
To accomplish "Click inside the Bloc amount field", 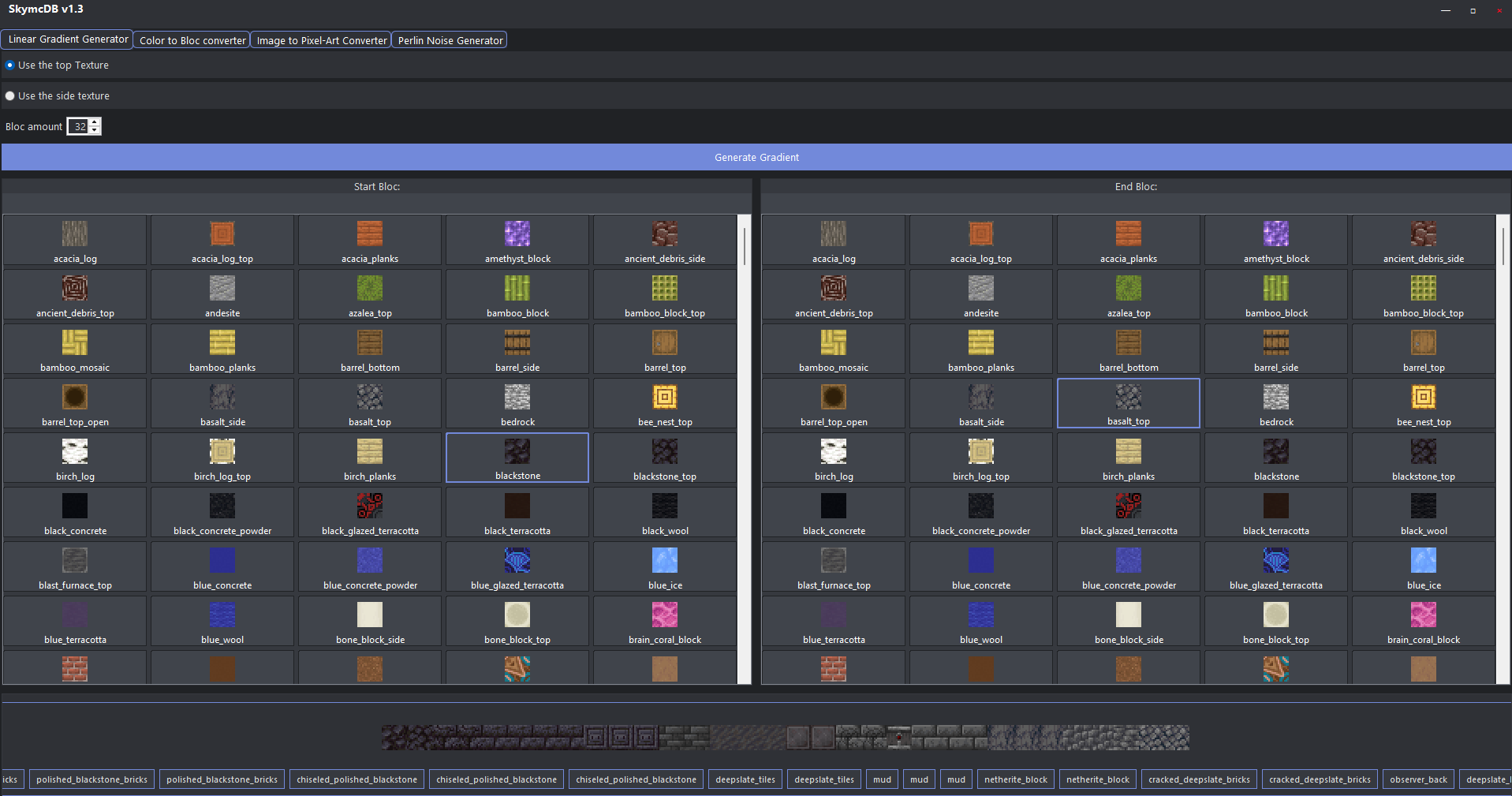I will coord(79,126).
